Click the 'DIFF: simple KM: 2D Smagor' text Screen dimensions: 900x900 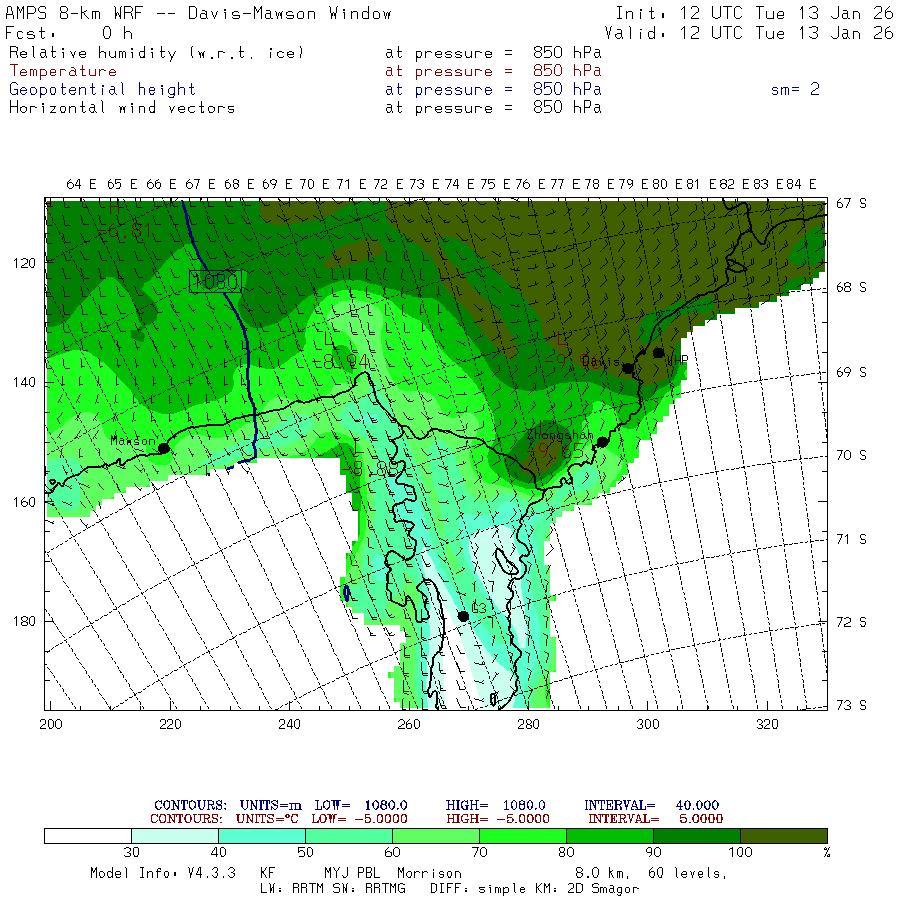coord(534,889)
